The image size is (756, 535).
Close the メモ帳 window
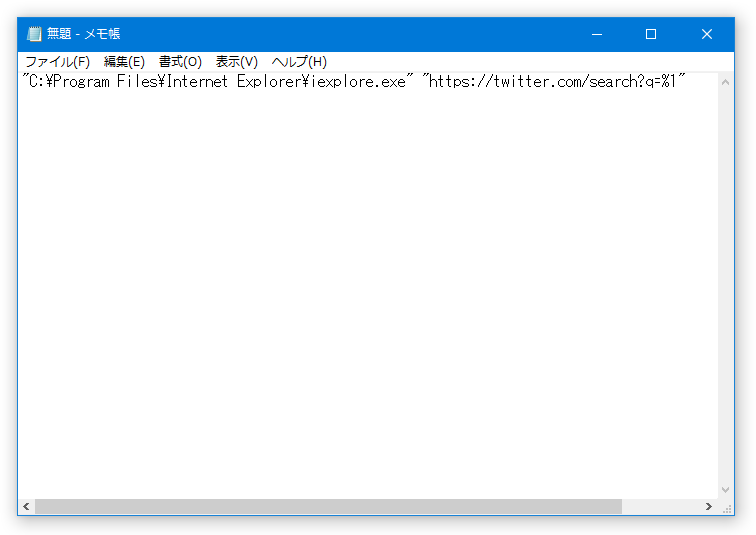pyautogui.click(x=707, y=34)
